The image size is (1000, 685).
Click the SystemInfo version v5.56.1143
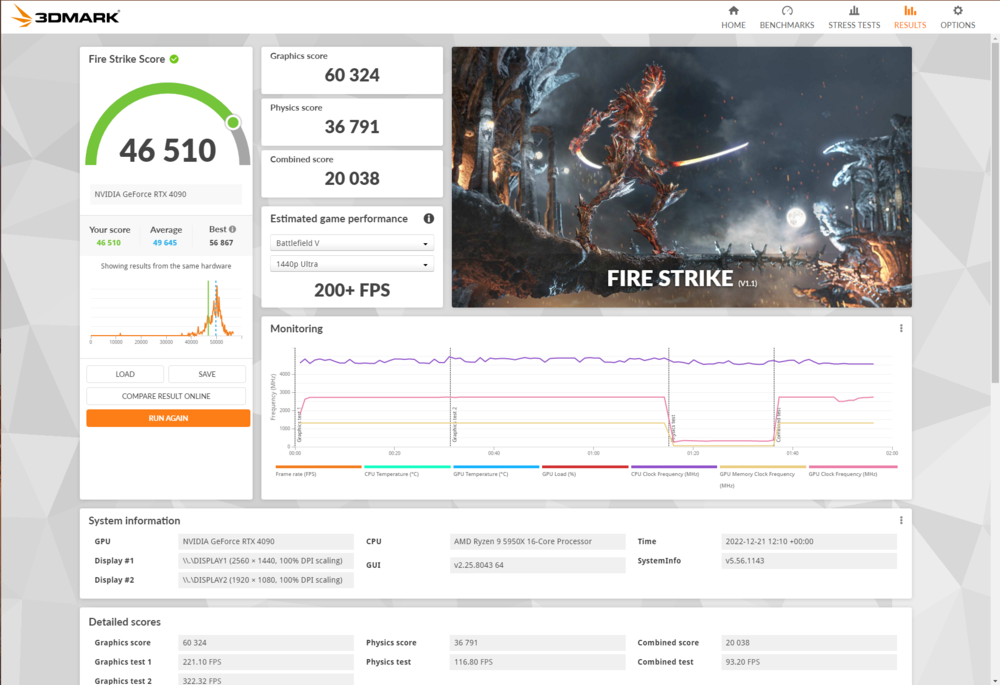[809, 561]
